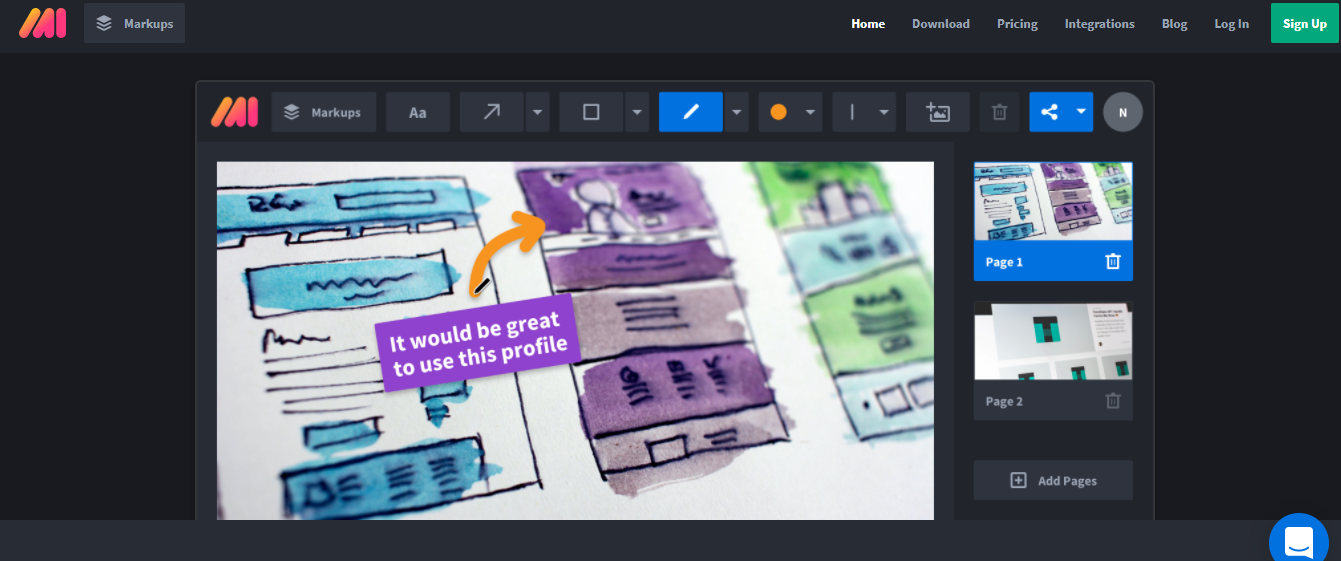Open the share options dropdown arrow

point(1081,112)
